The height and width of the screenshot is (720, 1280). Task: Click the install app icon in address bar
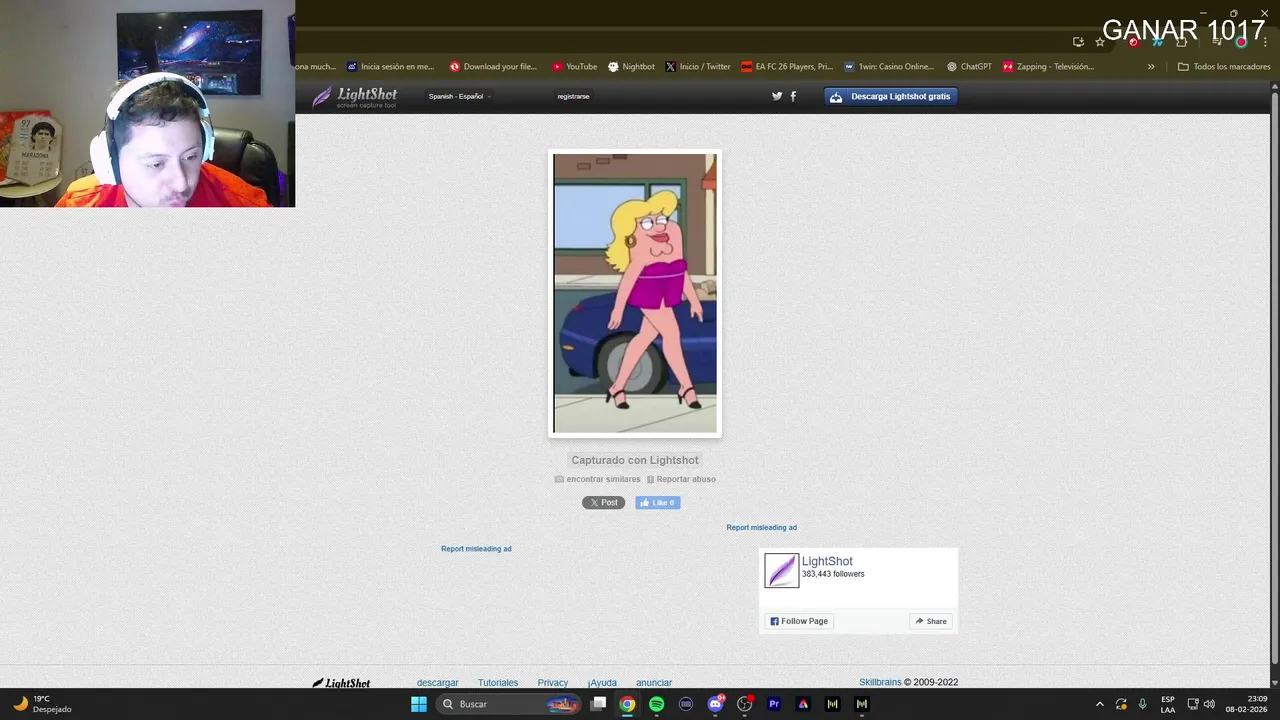pyautogui.click(x=1078, y=42)
